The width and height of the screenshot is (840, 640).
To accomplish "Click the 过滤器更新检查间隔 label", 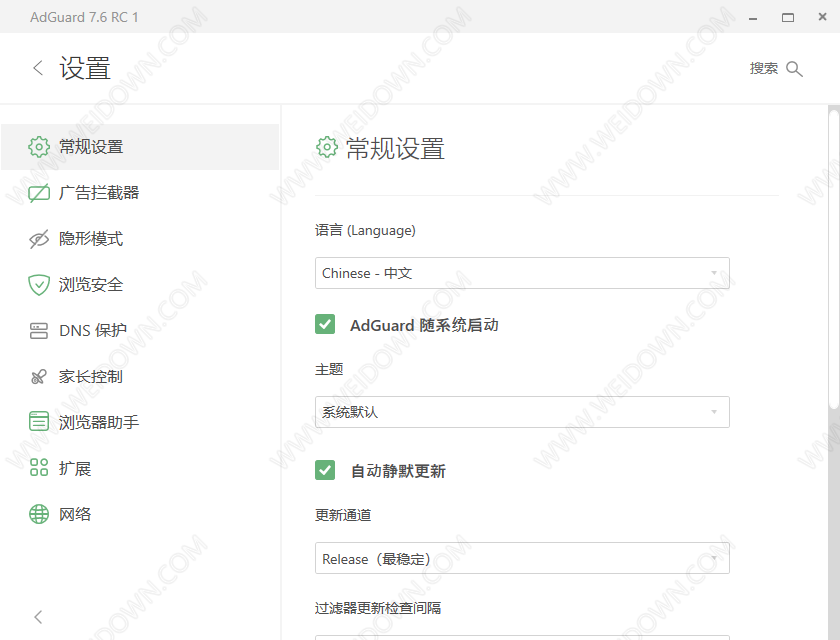I will point(378,608).
